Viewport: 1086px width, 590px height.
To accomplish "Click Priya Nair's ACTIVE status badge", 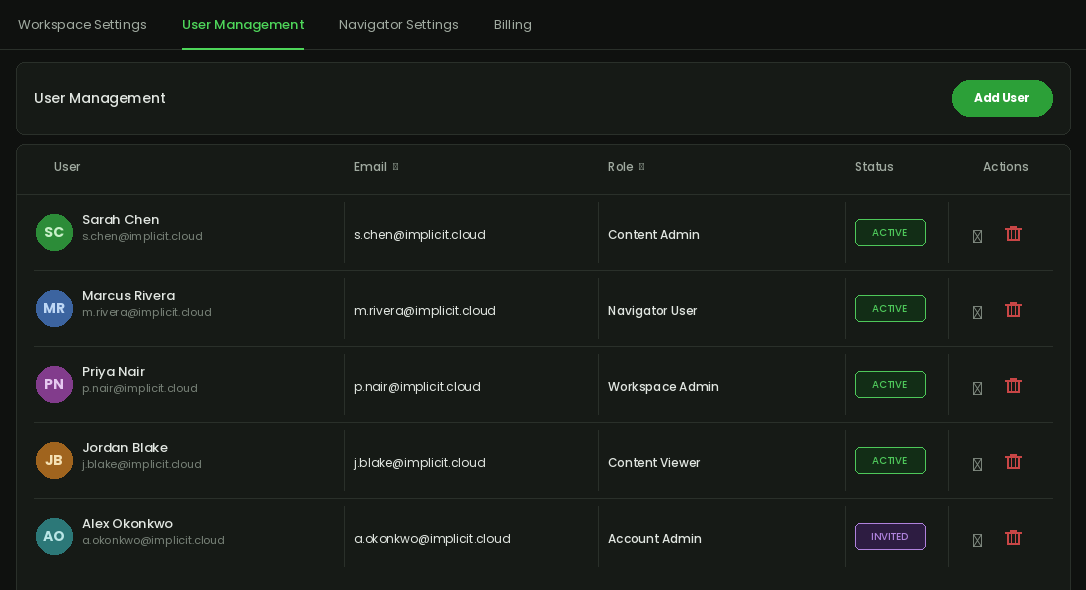I will point(890,384).
